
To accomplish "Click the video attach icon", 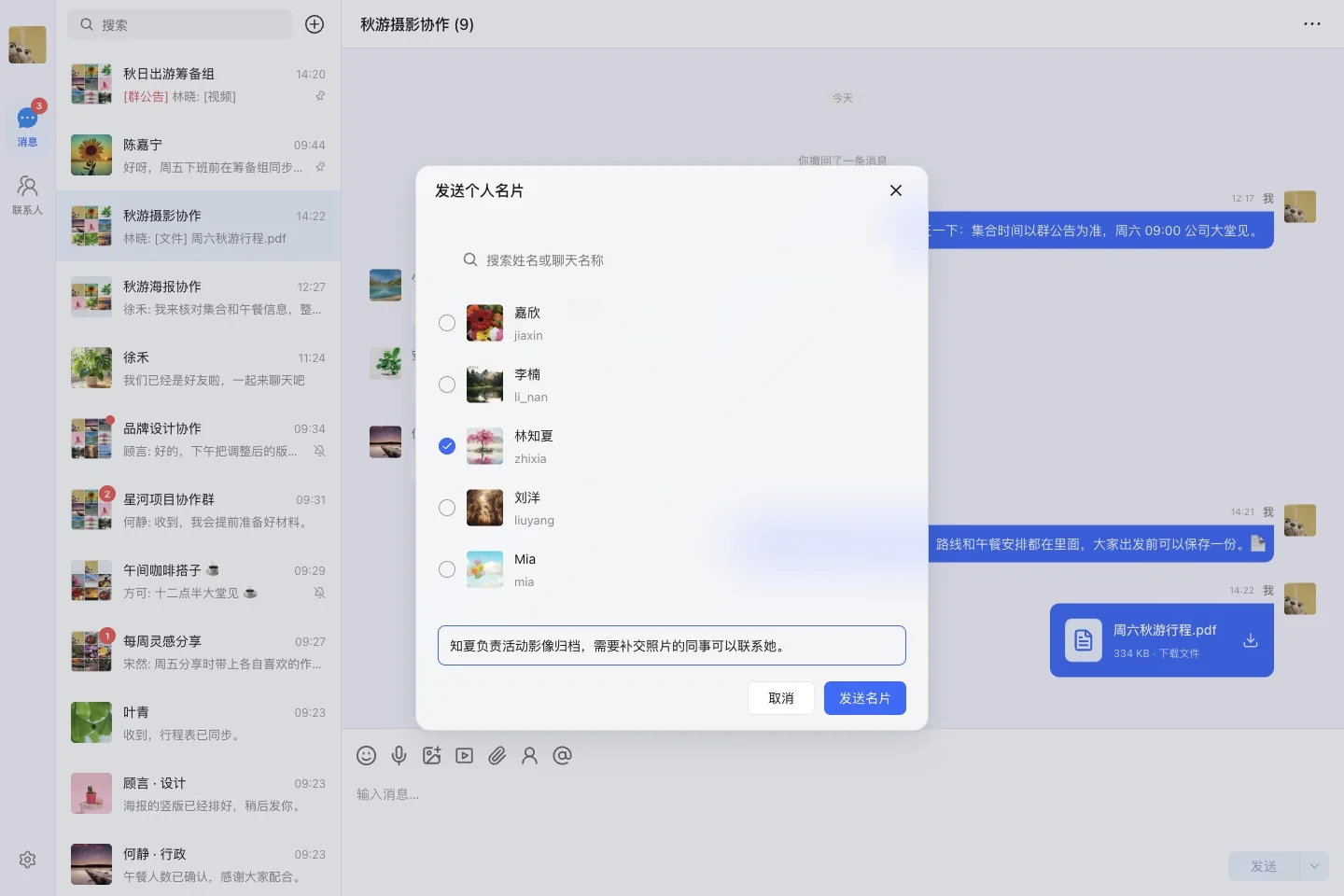I will point(465,756).
